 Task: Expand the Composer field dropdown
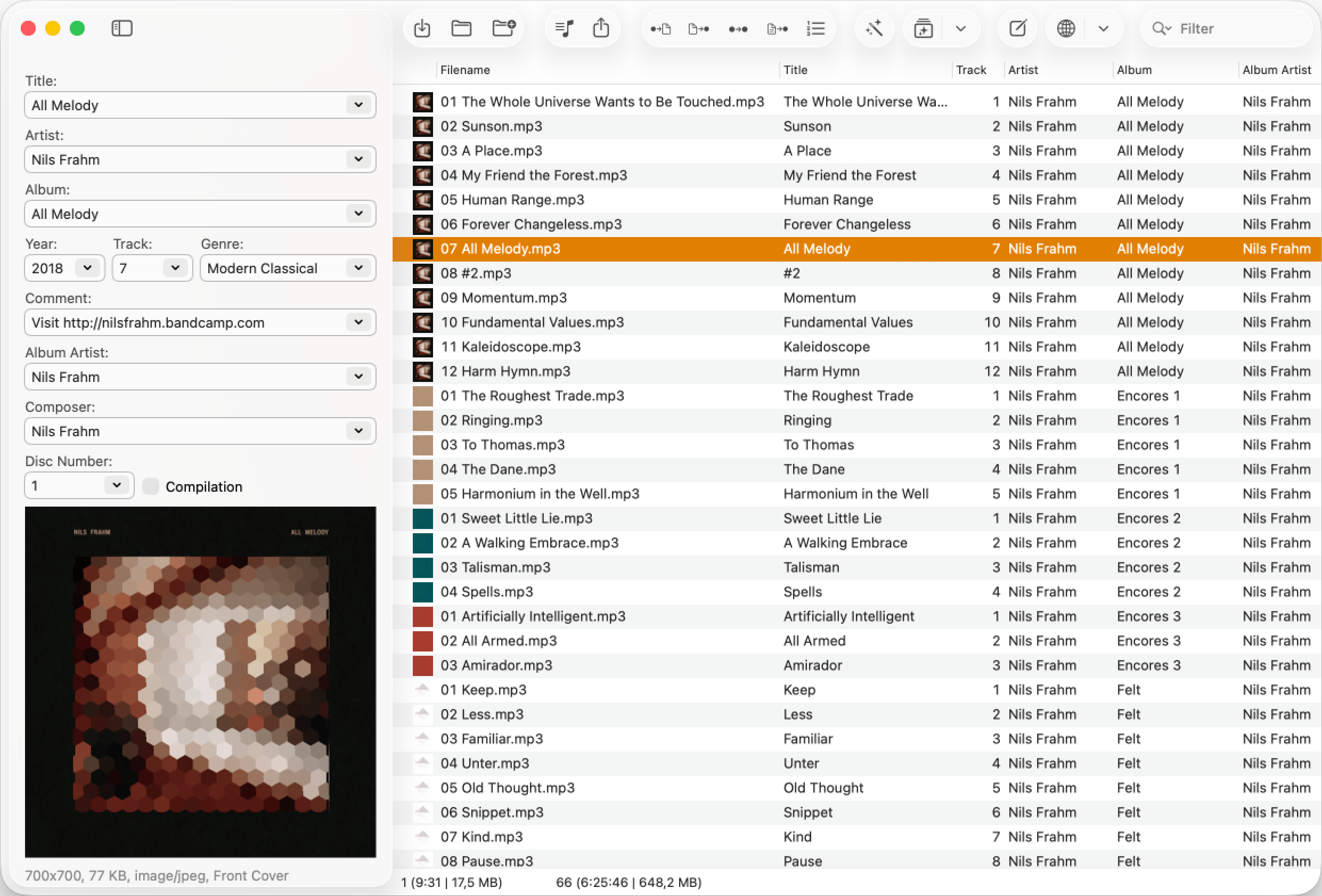358,431
